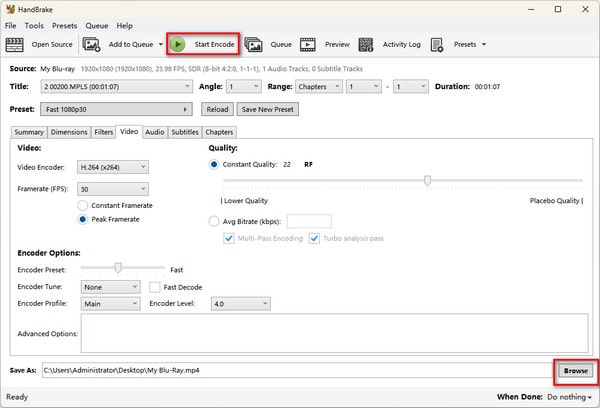Click the Browse button
600x408 pixels.
(x=575, y=370)
